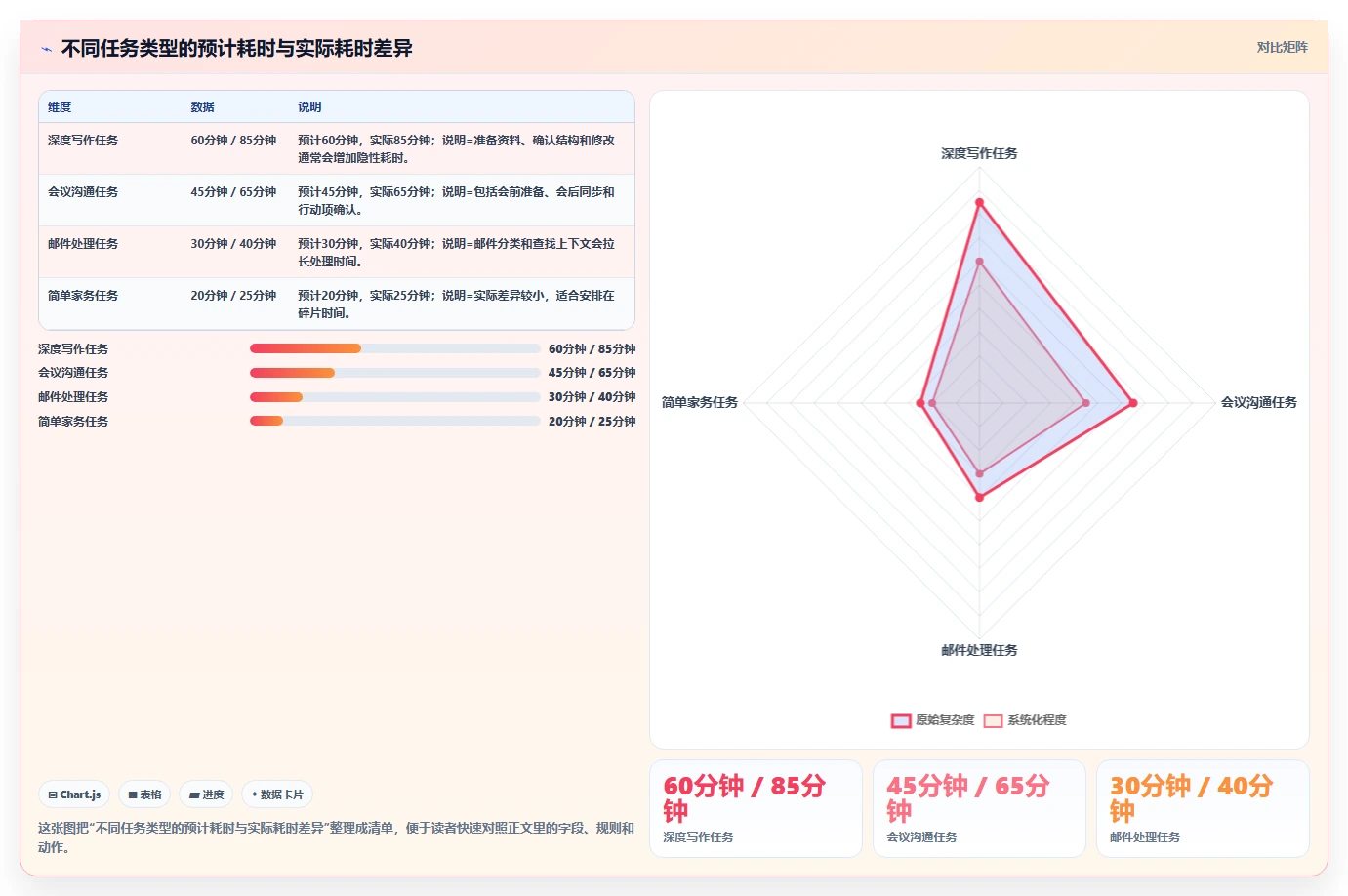1348x896 pixels.
Task: Click the 维度 column header
Action: (x=60, y=107)
